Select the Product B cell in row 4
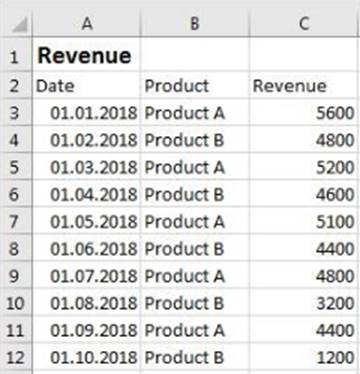The width and height of the screenshot is (360, 374). [195, 140]
